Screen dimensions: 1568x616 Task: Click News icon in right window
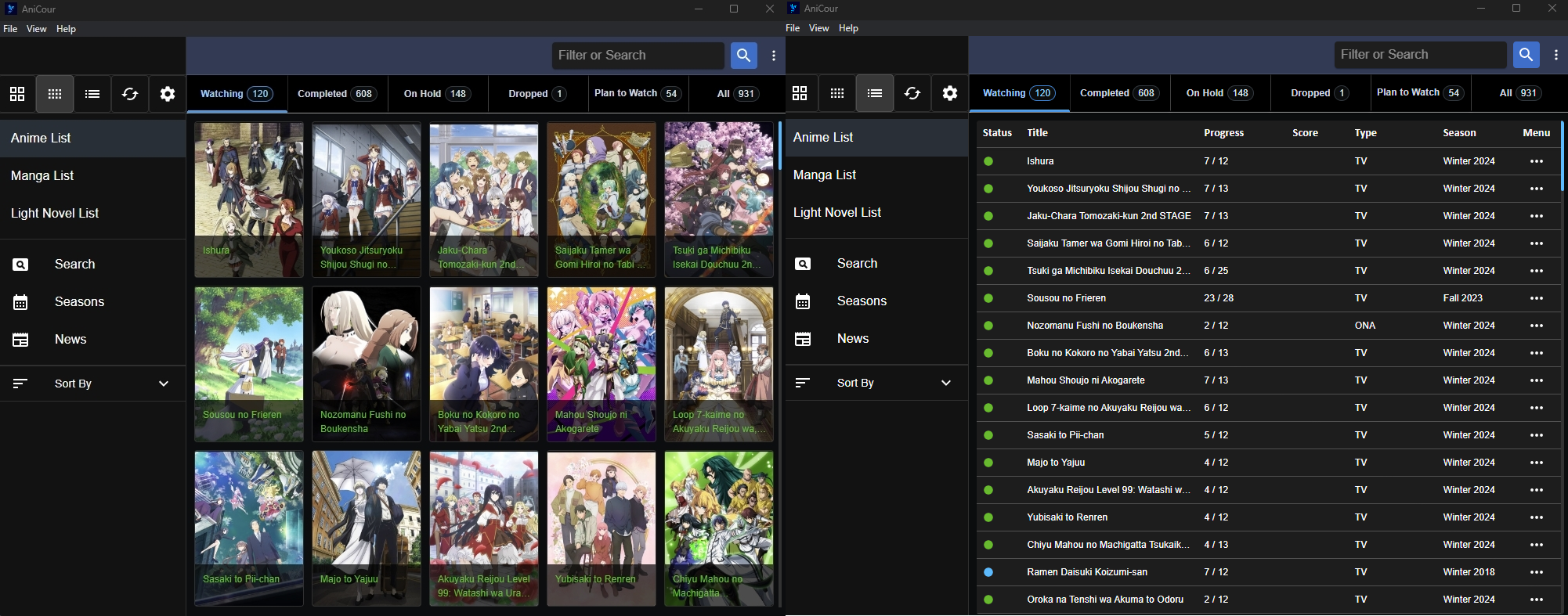(x=803, y=339)
